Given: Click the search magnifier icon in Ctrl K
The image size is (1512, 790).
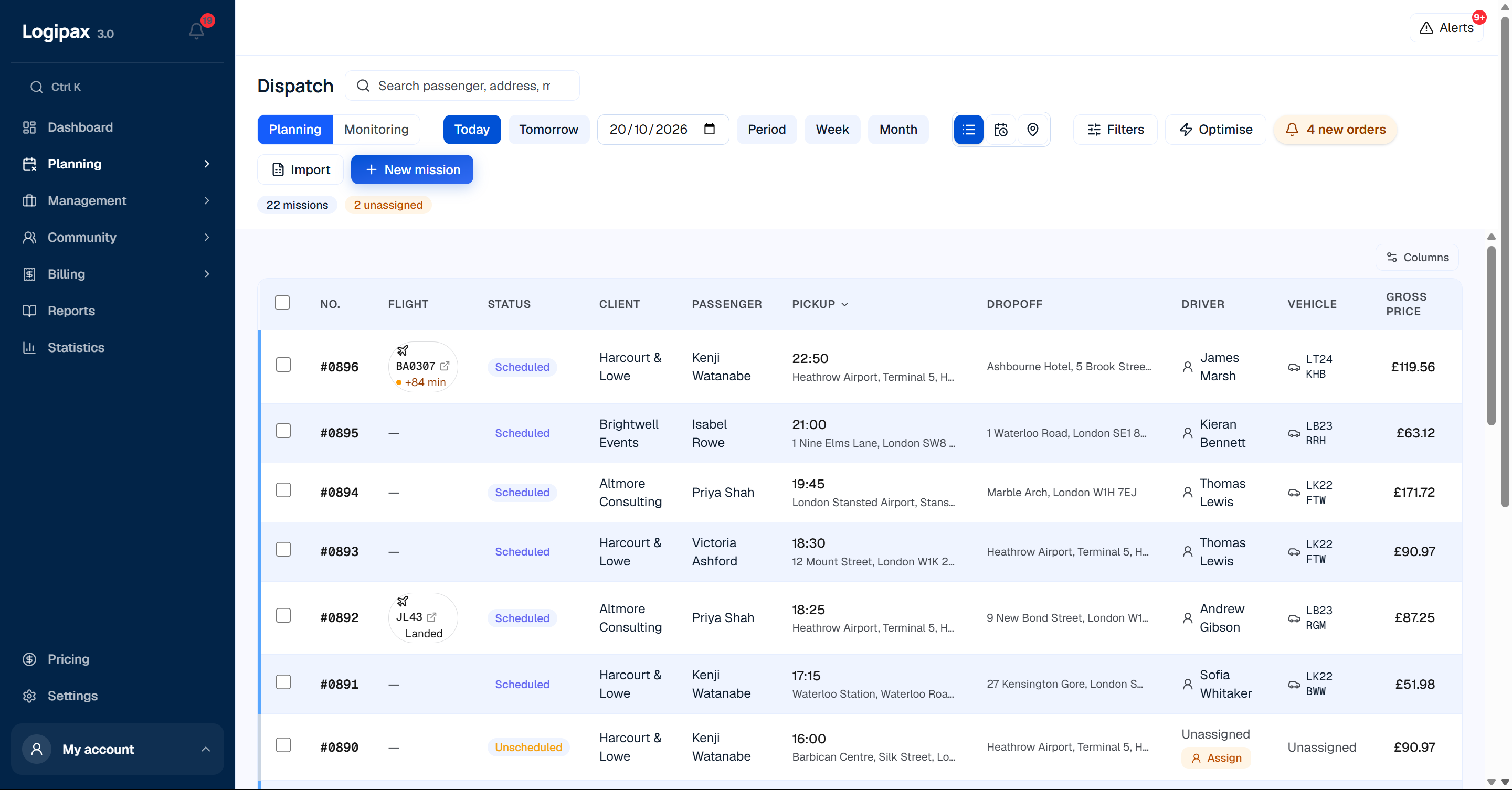Looking at the screenshot, I should [x=36, y=87].
